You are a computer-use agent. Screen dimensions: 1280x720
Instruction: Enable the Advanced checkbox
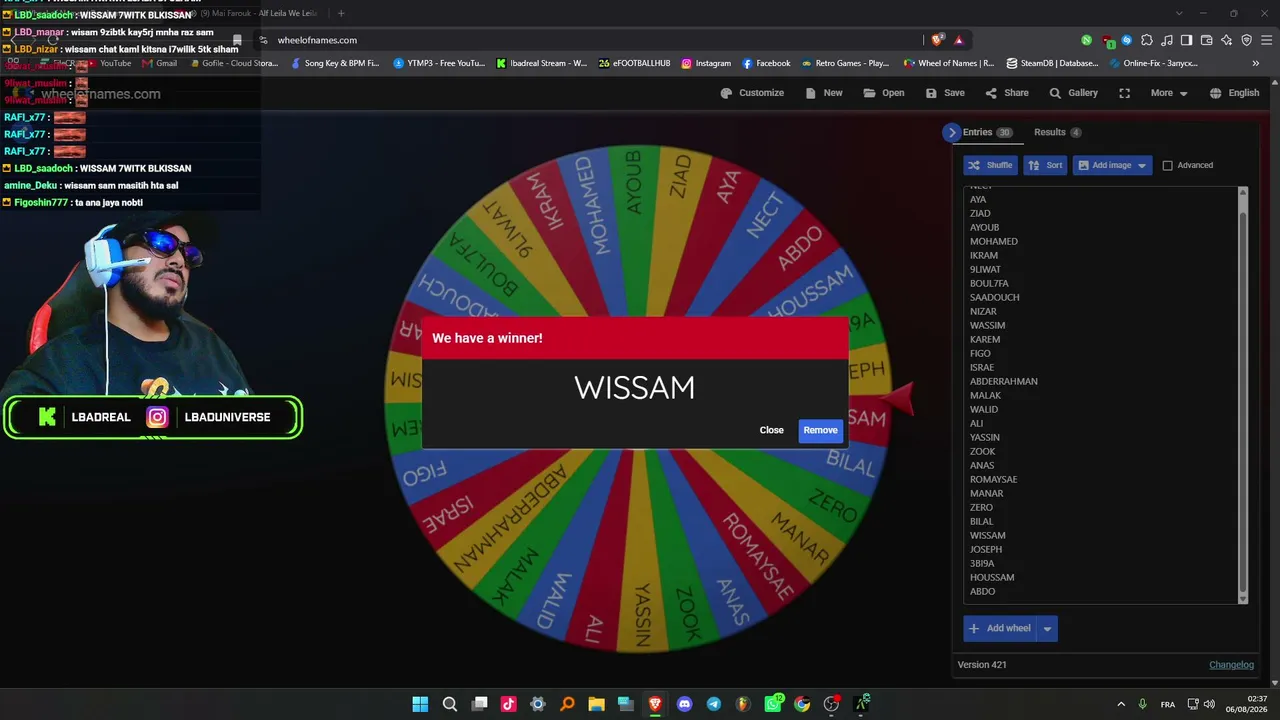[x=1167, y=165]
